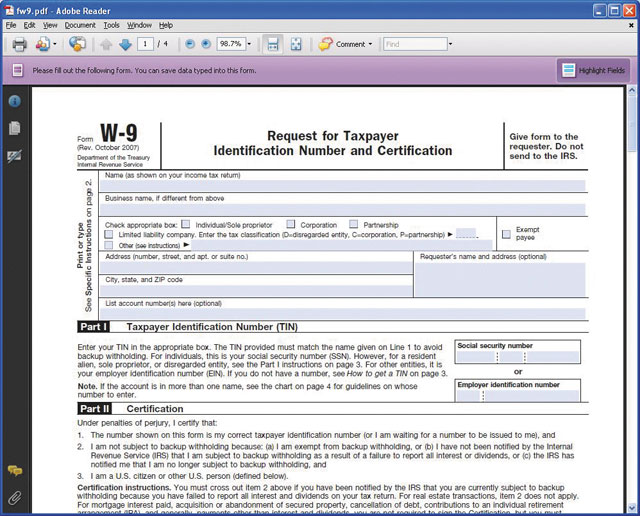Click the vertical scrollbar thumb

[x=632, y=124]
